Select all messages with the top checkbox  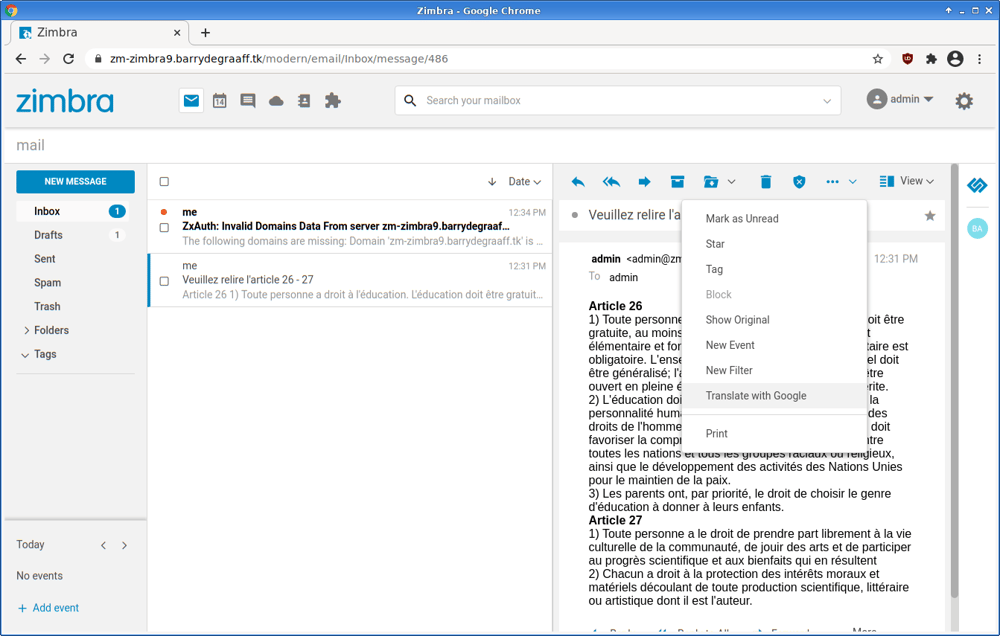[164, 181]
